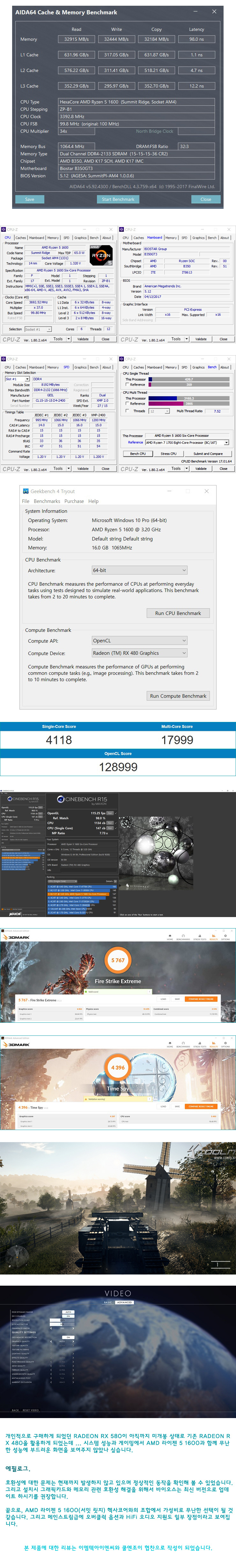Click the Geekbench 4 Tryout title bar icon
The width and height of the screenshot is (236, 1568).
pyautogui.click(x=25, y=491)
